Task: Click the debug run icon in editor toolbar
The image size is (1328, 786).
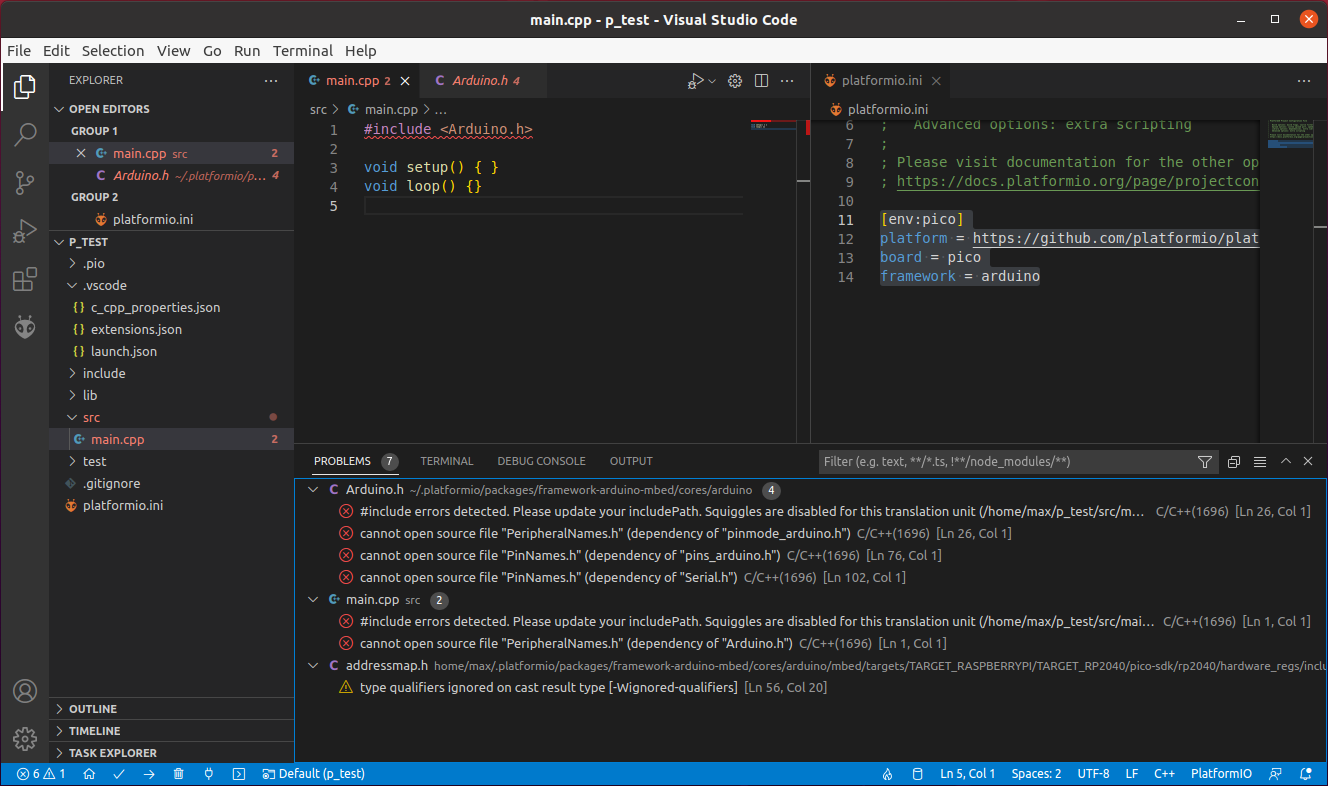Action: pyautogui.click(x=696, y=81)
